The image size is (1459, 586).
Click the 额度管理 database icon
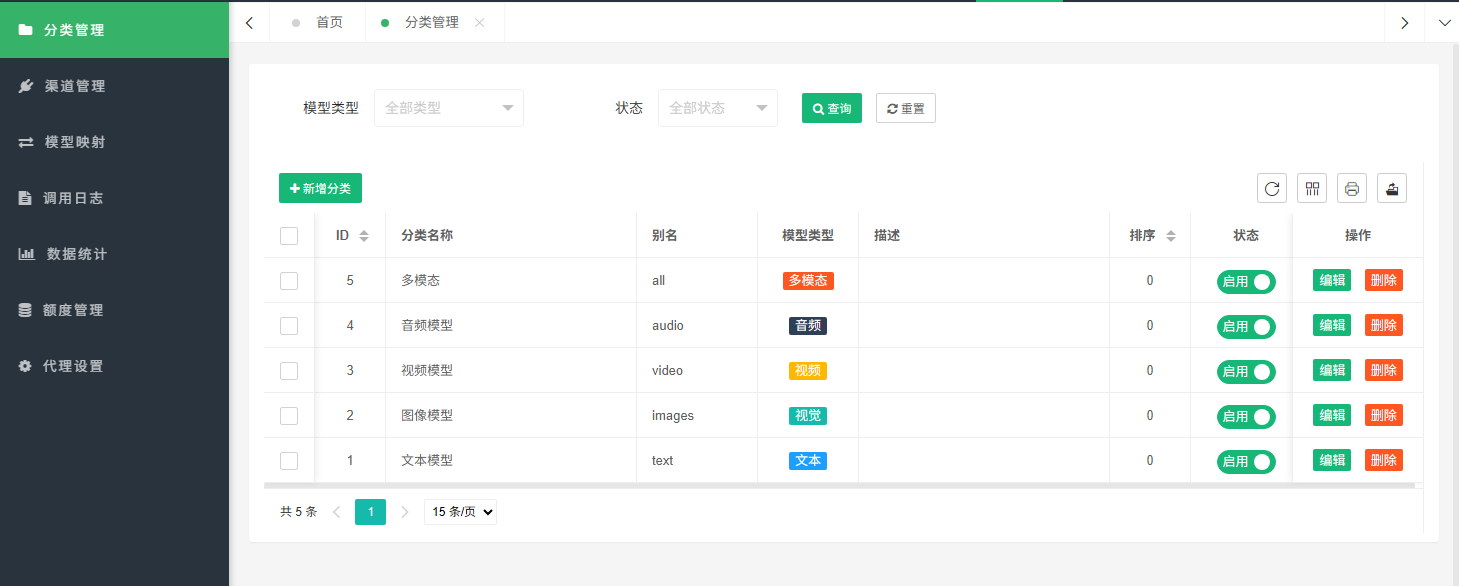(25, 310)
